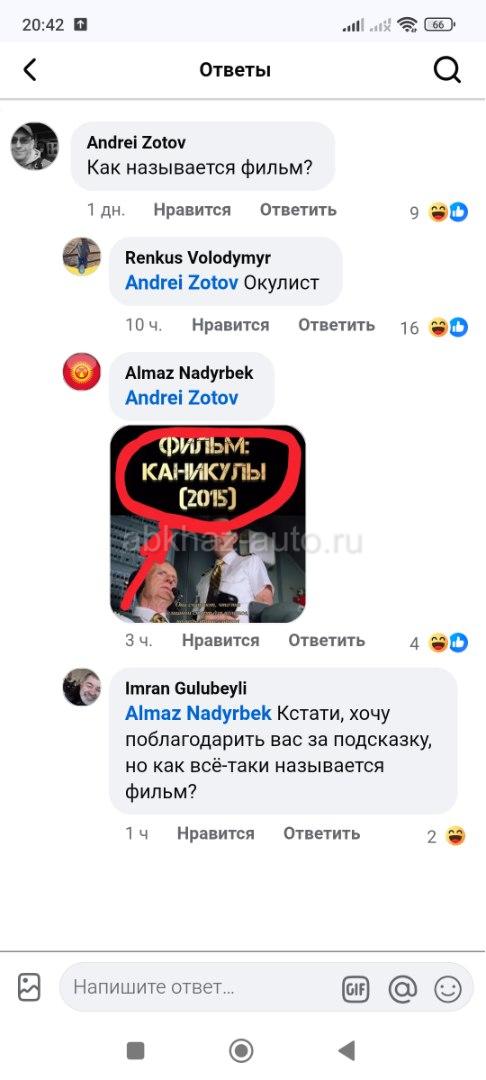
Task: Open Almaz Nadyrbek's flag avatar
Action: coord(82,372)
